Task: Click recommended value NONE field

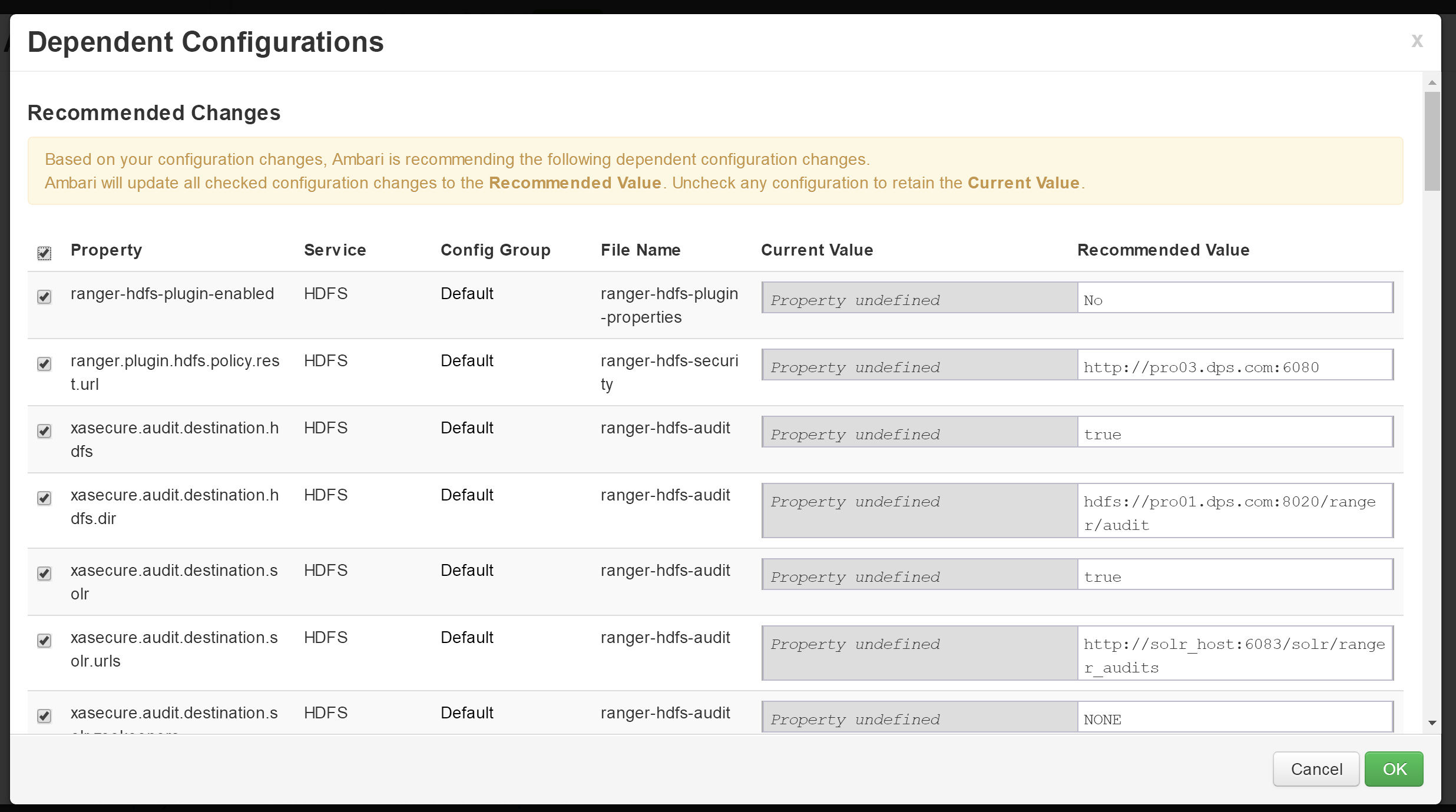Action: [x=1235, y=717]
